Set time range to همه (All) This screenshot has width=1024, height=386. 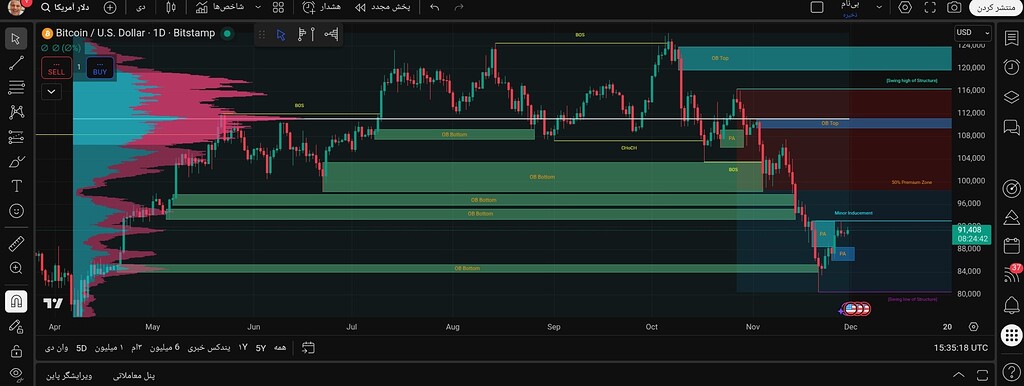tap(280, 347)
